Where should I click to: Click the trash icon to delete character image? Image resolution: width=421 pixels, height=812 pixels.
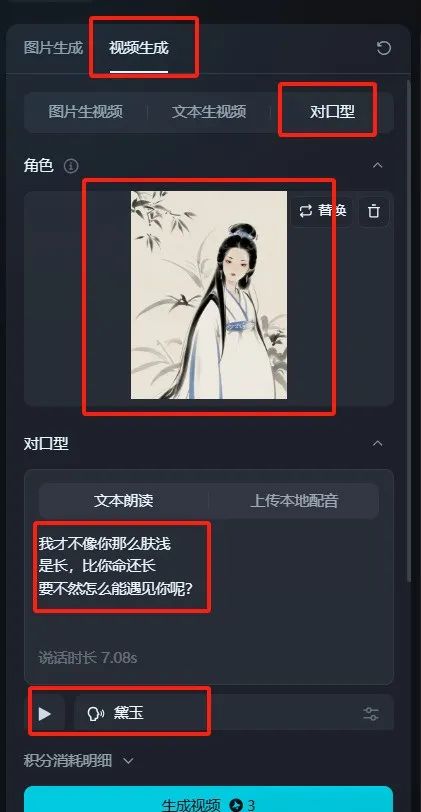pyautogui.click(x=373, y=211)
